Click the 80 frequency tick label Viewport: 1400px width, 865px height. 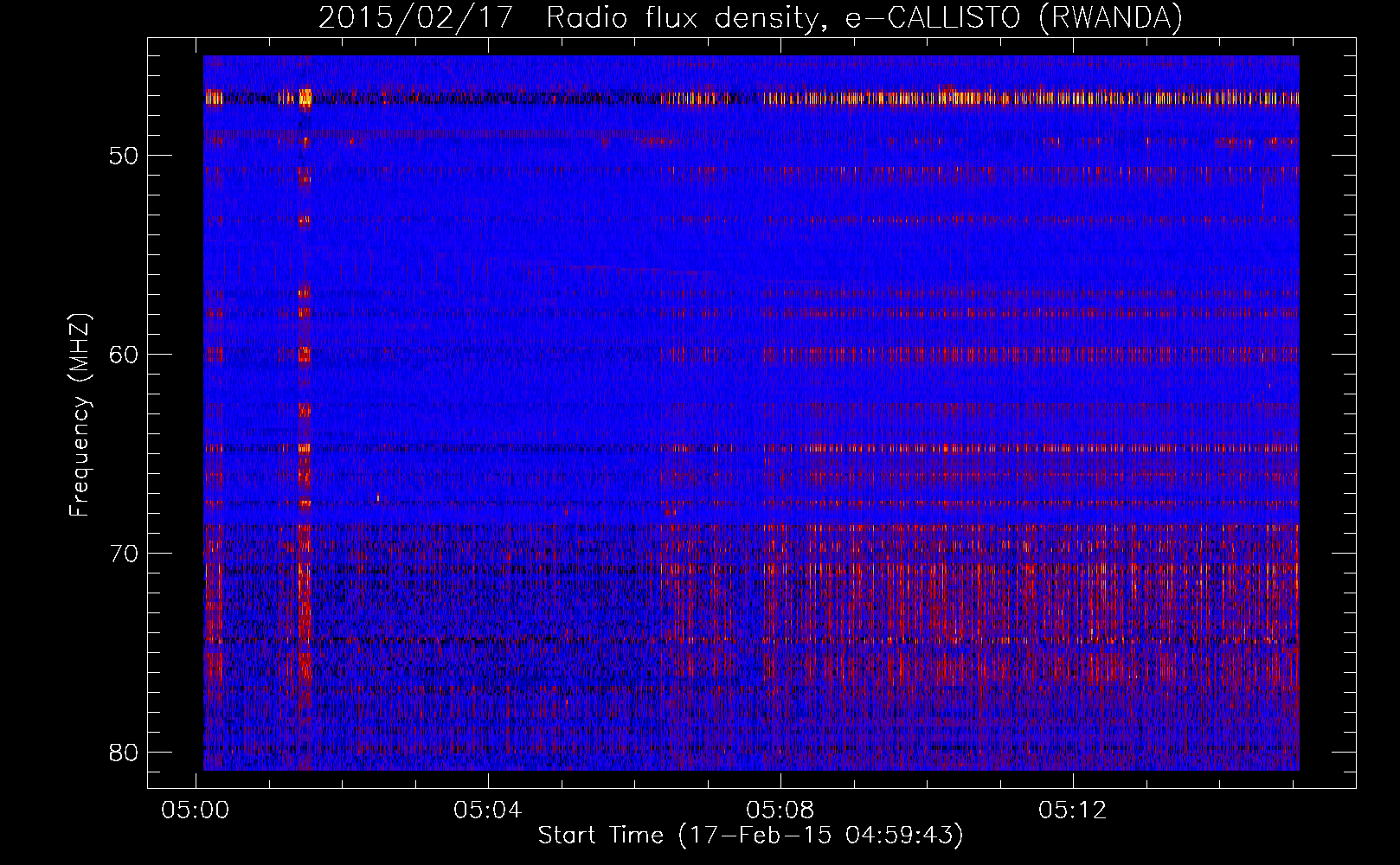(124, 753)
